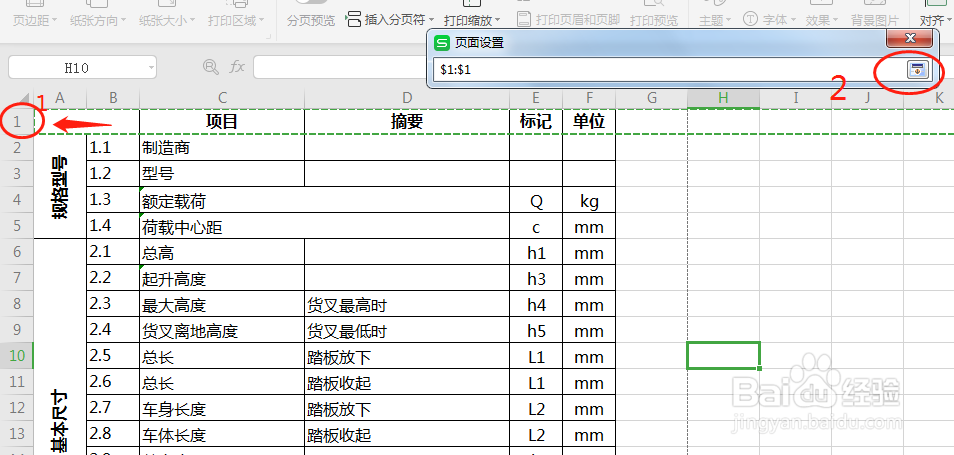Select row 10 header
The image size is (954, 455).
click(17, 356)
